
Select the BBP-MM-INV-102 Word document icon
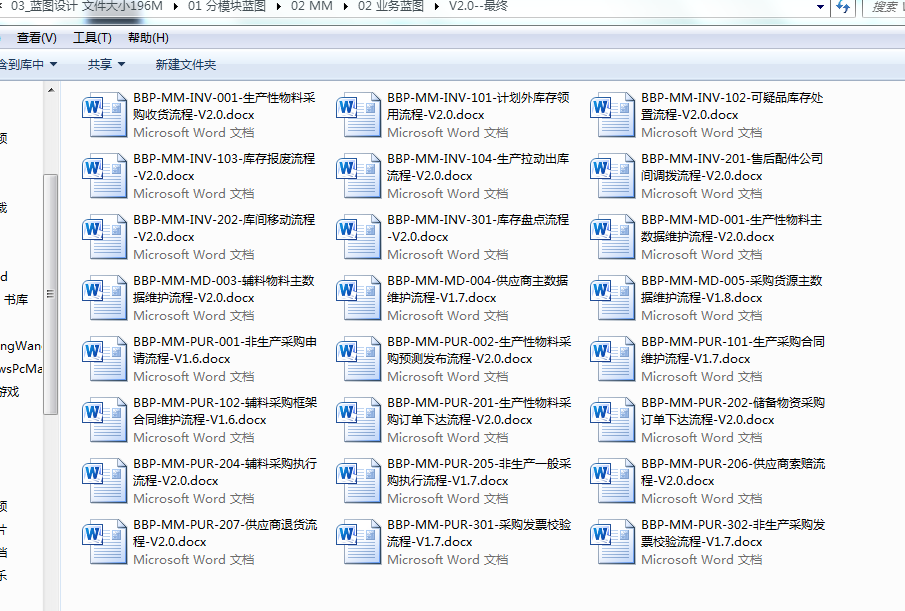[613, 115]
